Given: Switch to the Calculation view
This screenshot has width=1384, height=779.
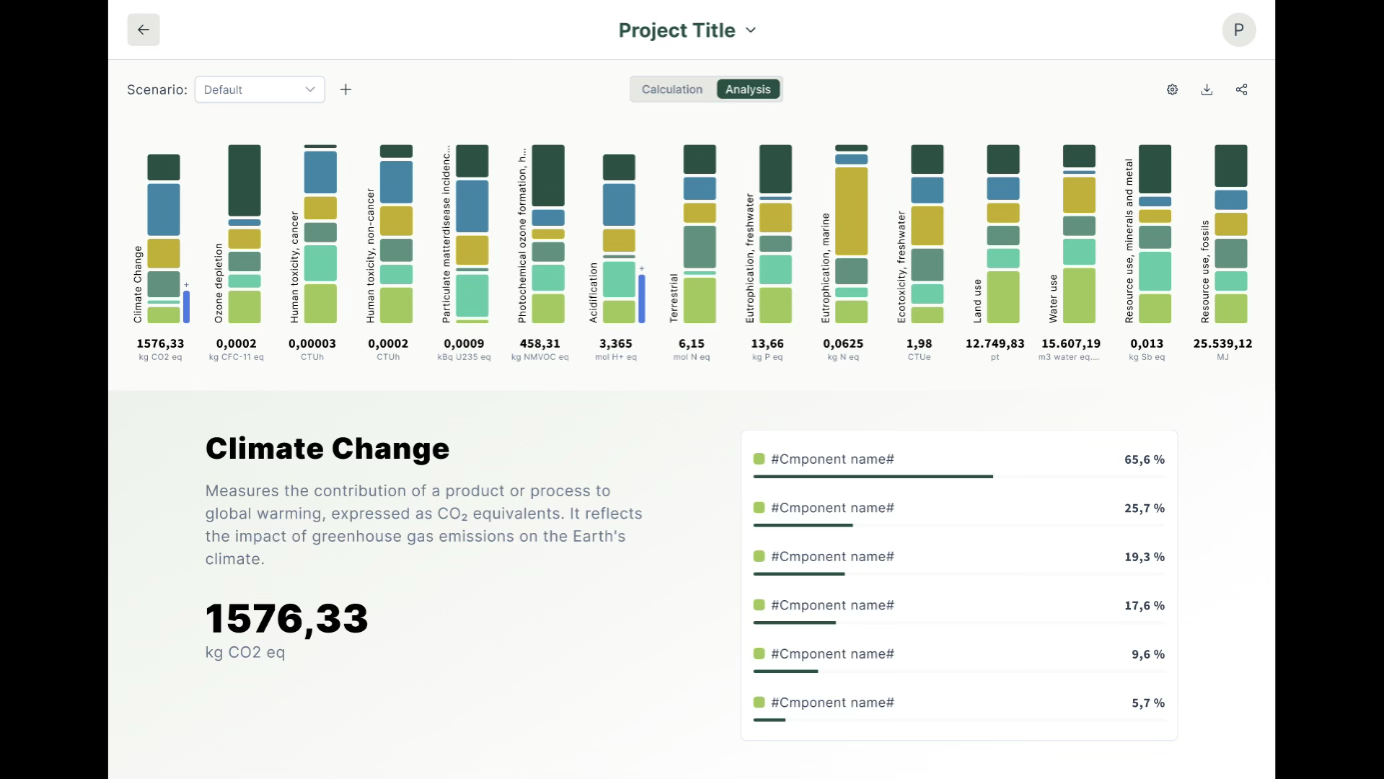Looking at the screenshot, I should point(672,89).
